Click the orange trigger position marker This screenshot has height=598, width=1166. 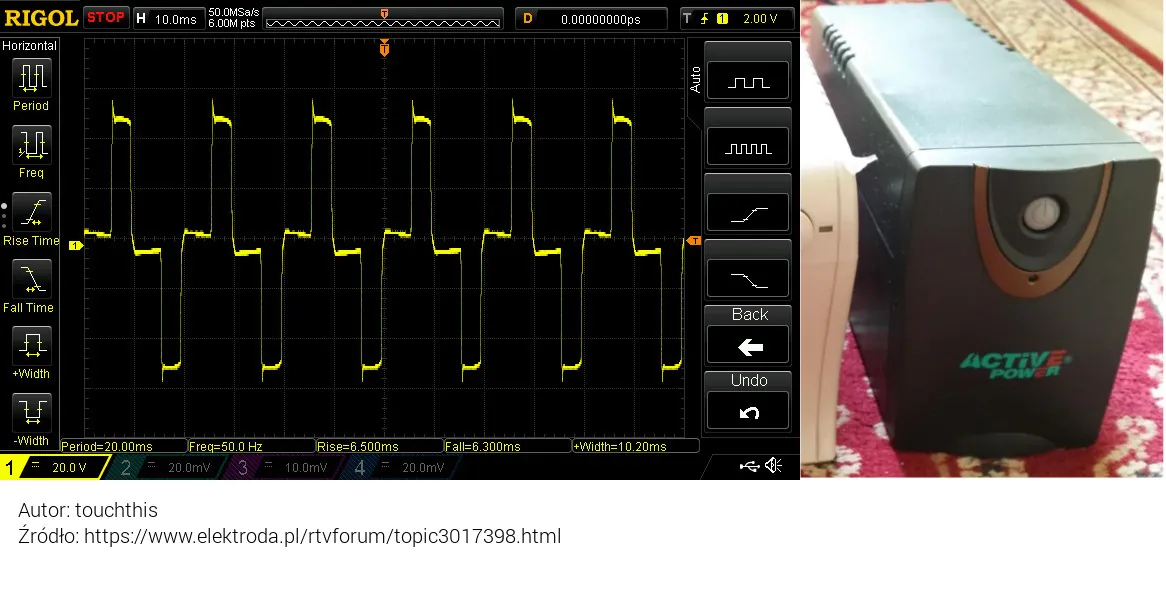(x=384, y=49)
